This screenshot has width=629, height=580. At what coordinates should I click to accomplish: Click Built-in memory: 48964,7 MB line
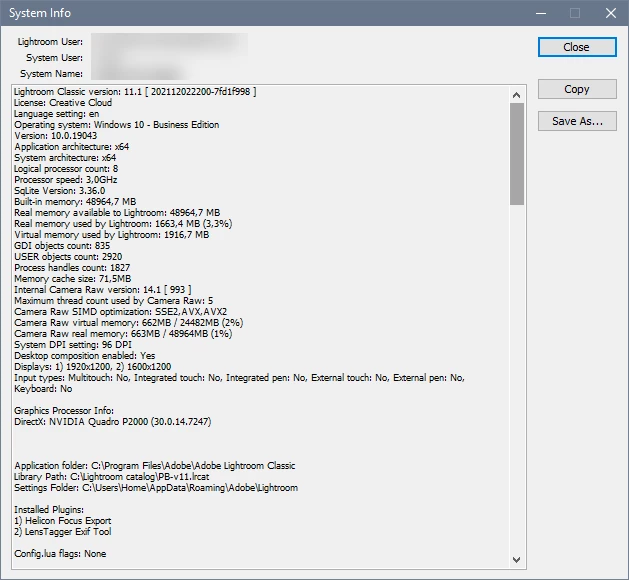[x=75, y=202]
